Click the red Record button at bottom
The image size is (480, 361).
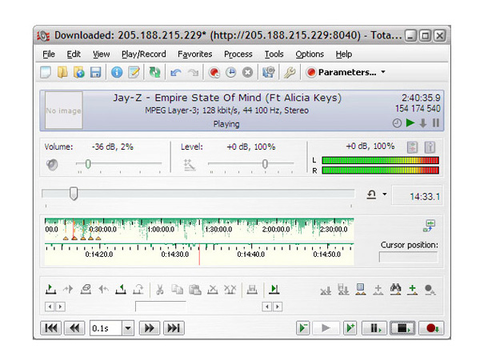point(431,328)
